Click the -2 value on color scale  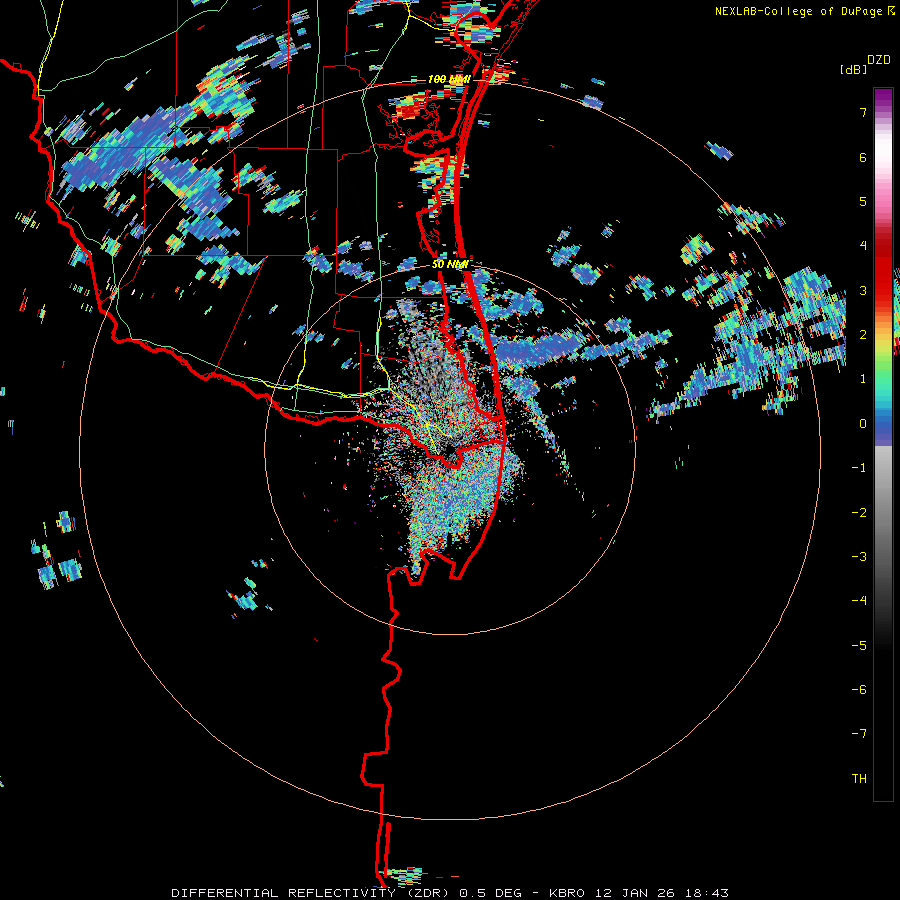(x=859, y=513)
